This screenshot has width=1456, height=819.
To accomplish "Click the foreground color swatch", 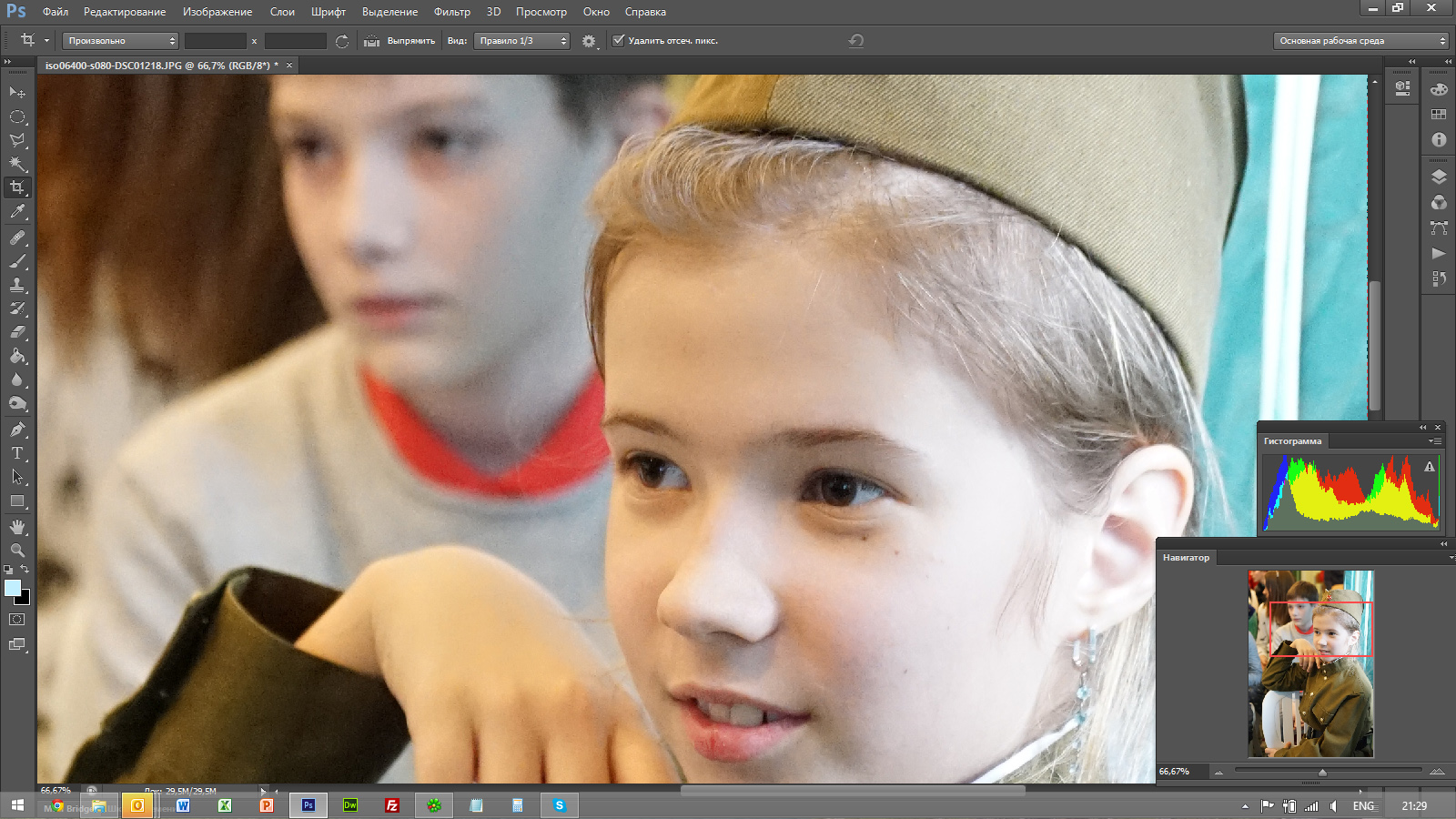I will (x=12, y=588).
